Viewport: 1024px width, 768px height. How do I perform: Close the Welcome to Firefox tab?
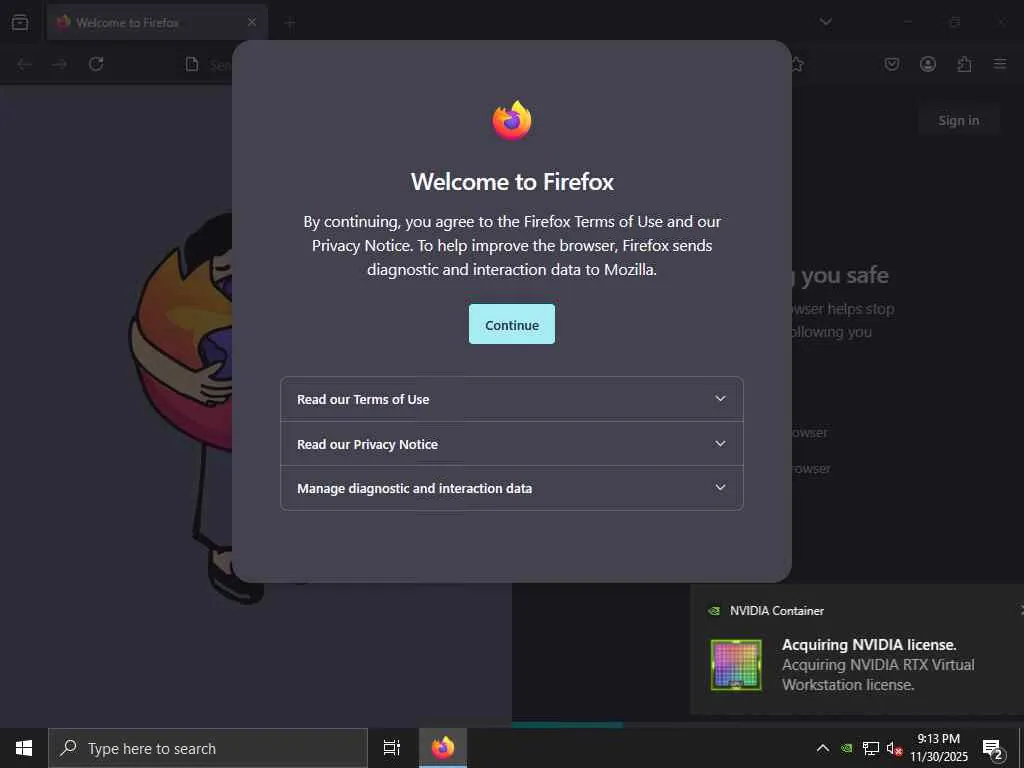point(251,22)
